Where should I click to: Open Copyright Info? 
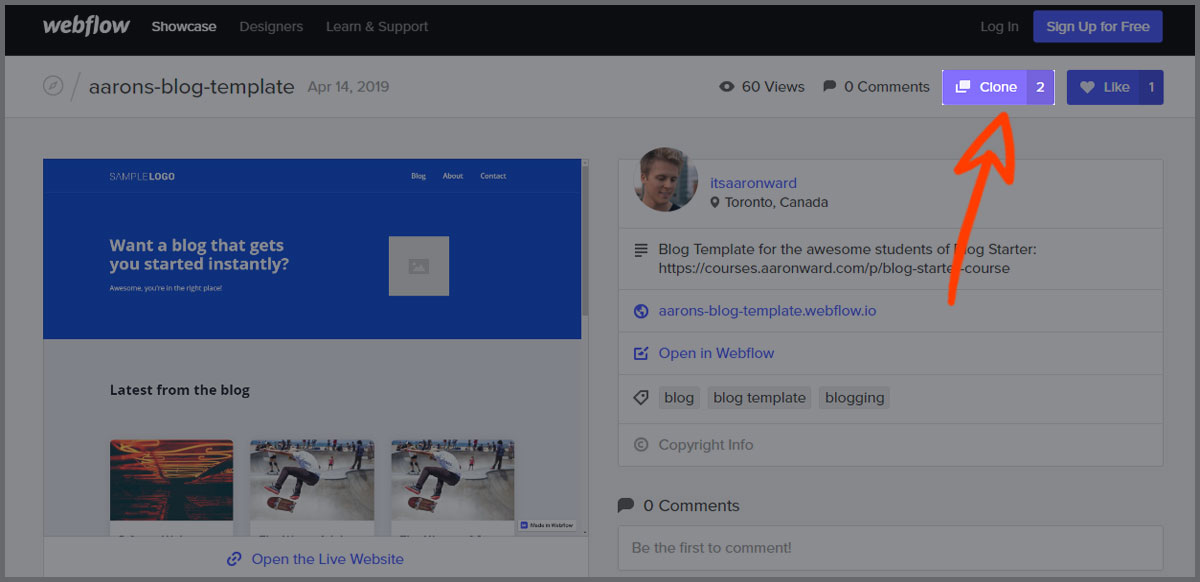click(x=706, y=445)
